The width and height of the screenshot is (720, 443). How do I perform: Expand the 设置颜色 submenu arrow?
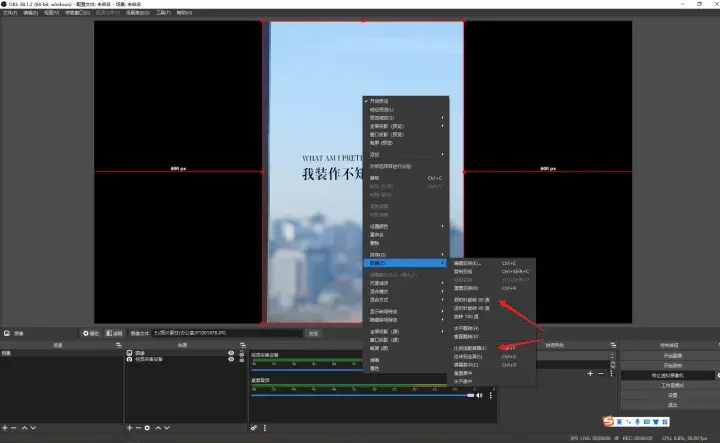(443, 226)
